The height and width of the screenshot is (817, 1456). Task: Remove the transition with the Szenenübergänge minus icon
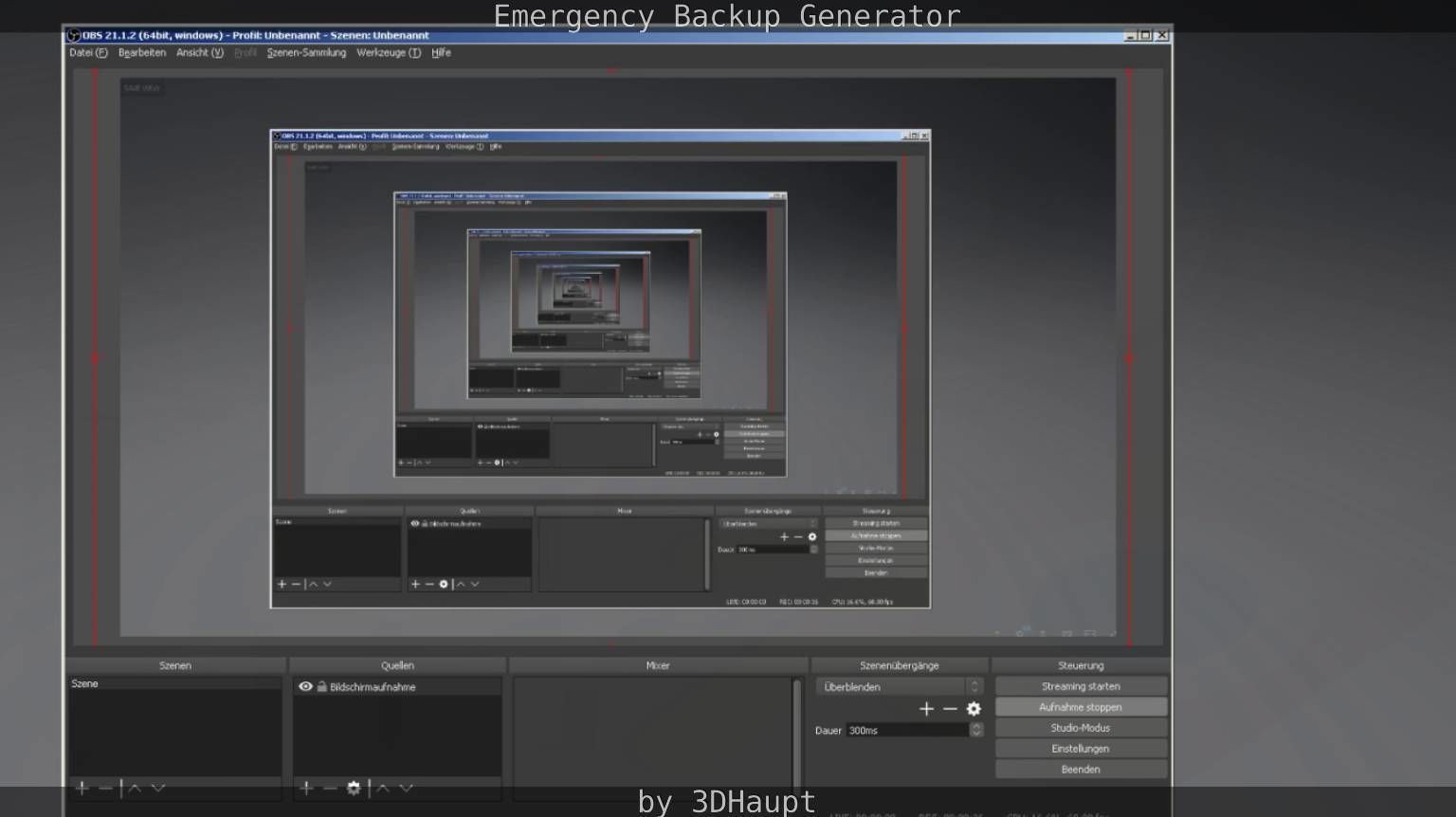click(x=950, y=709)
